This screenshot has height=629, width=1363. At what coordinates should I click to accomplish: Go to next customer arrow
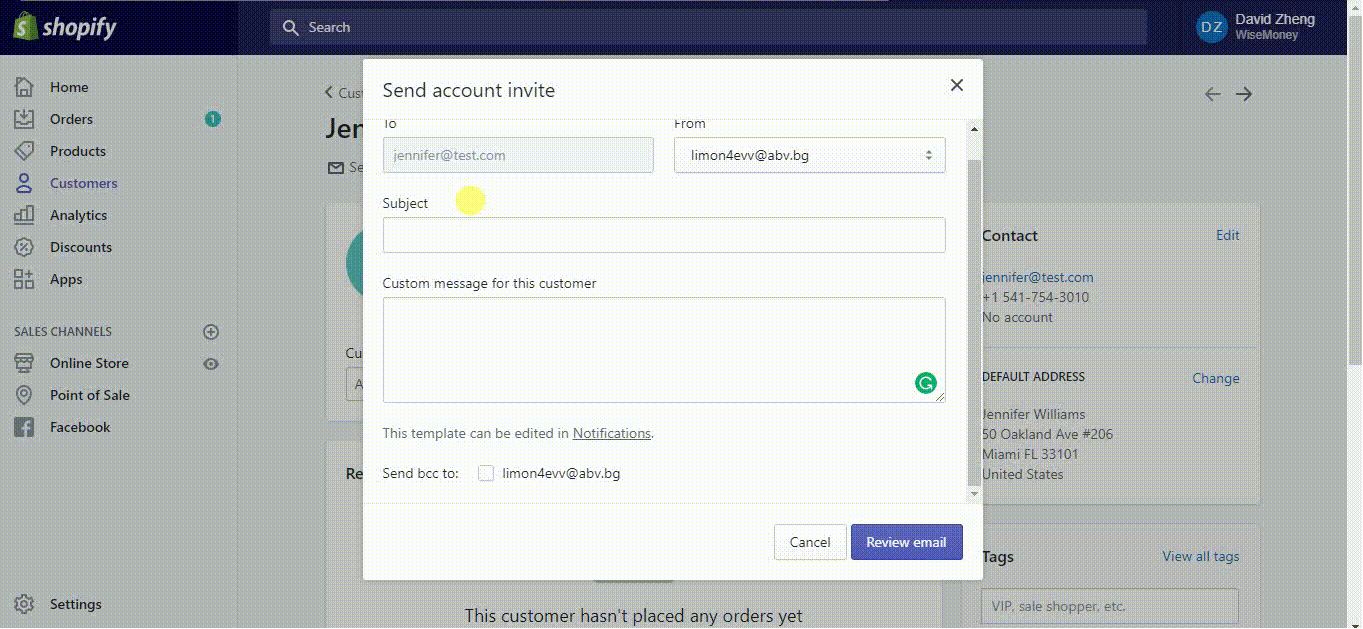1244,94
